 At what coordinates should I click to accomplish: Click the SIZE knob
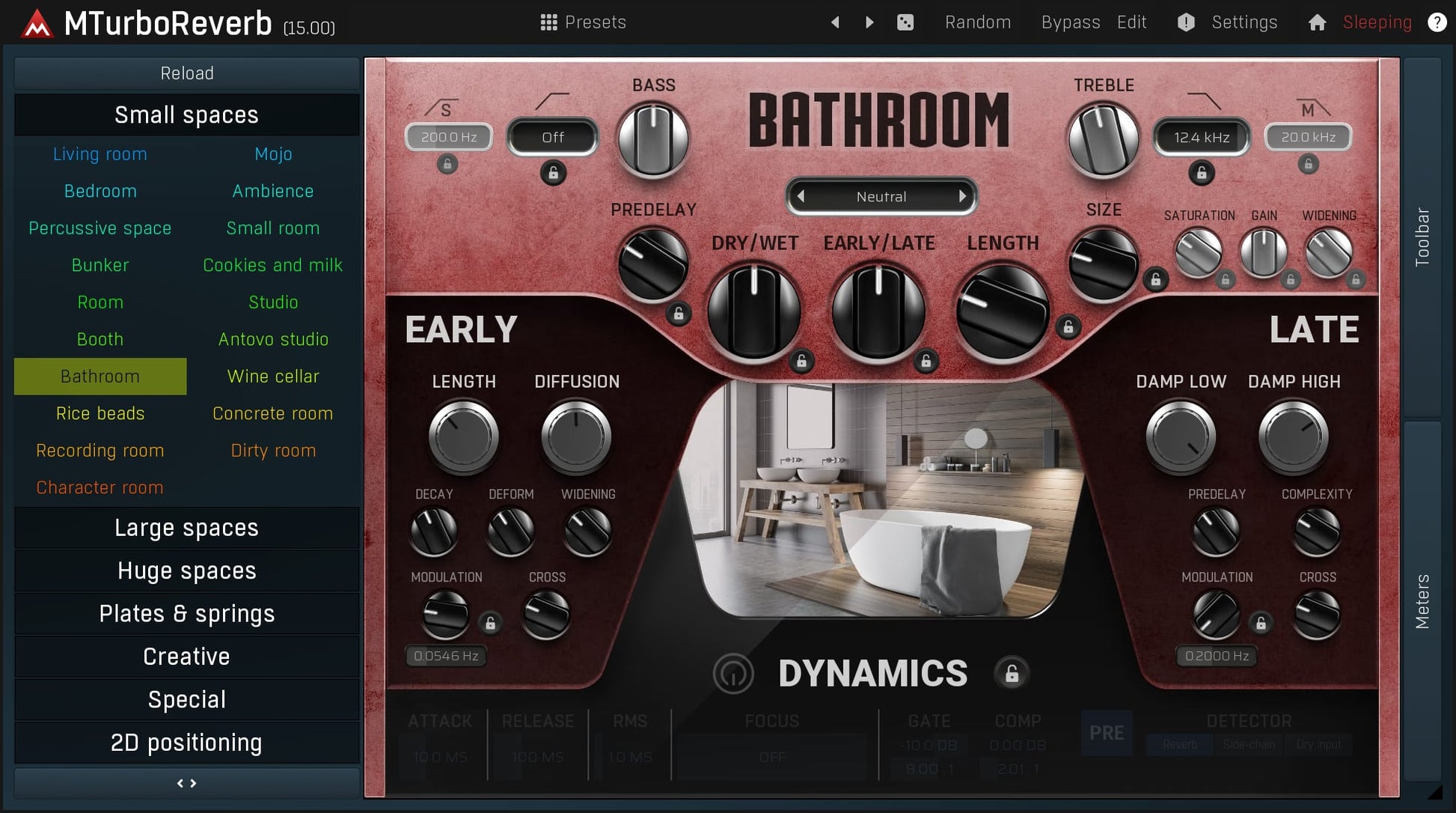1104,262
